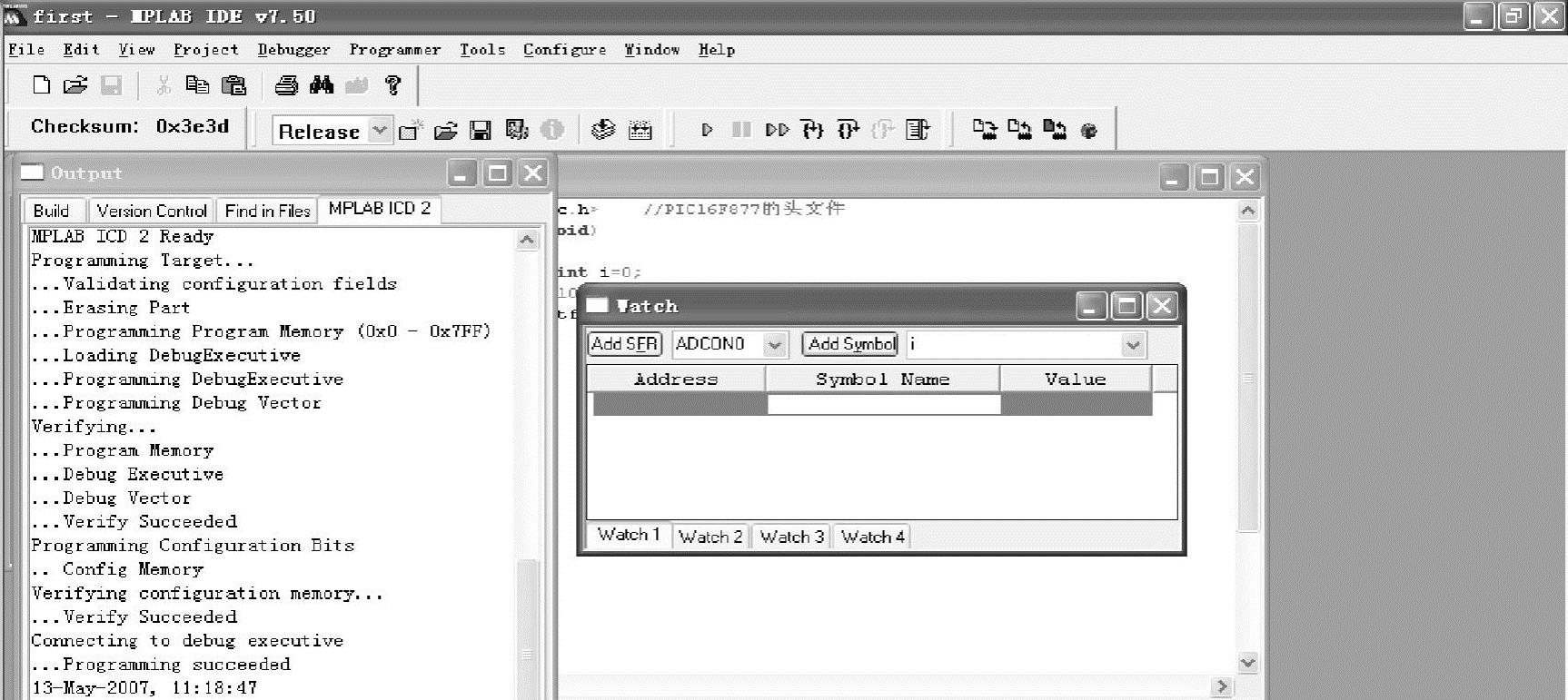1568x700 pixels.
Task: Click the '...Erasing Part' output line
Action: point(110,308)
